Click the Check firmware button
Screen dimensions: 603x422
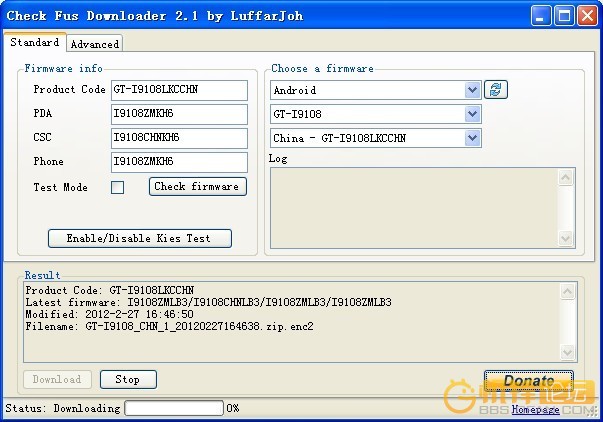click(x=198, y=187)
